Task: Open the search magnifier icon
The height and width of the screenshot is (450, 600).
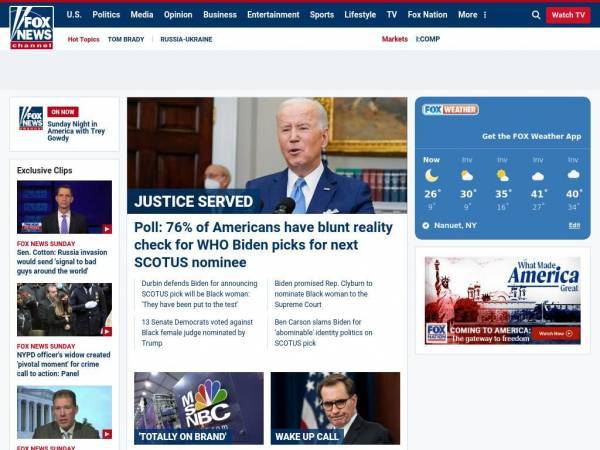Action: (536, 15)
